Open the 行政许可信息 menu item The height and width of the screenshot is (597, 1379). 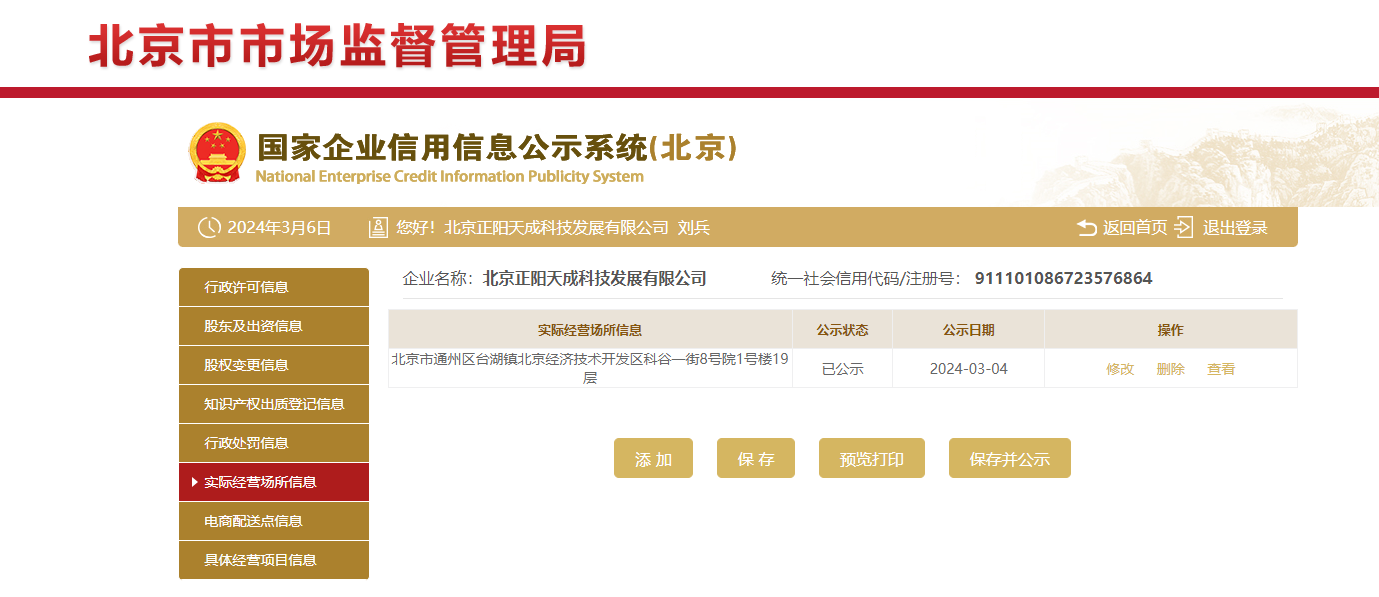point(274,287)
